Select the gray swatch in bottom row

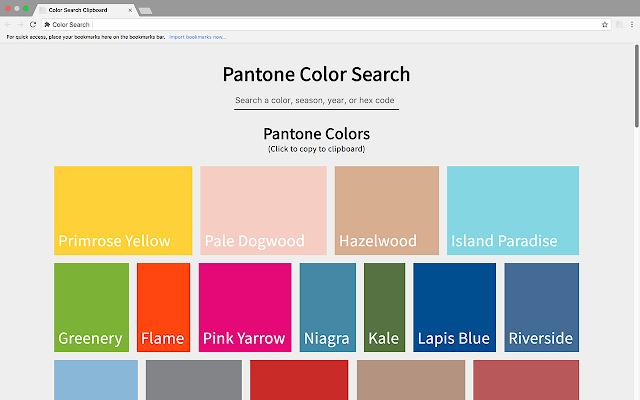click(194, 380)
